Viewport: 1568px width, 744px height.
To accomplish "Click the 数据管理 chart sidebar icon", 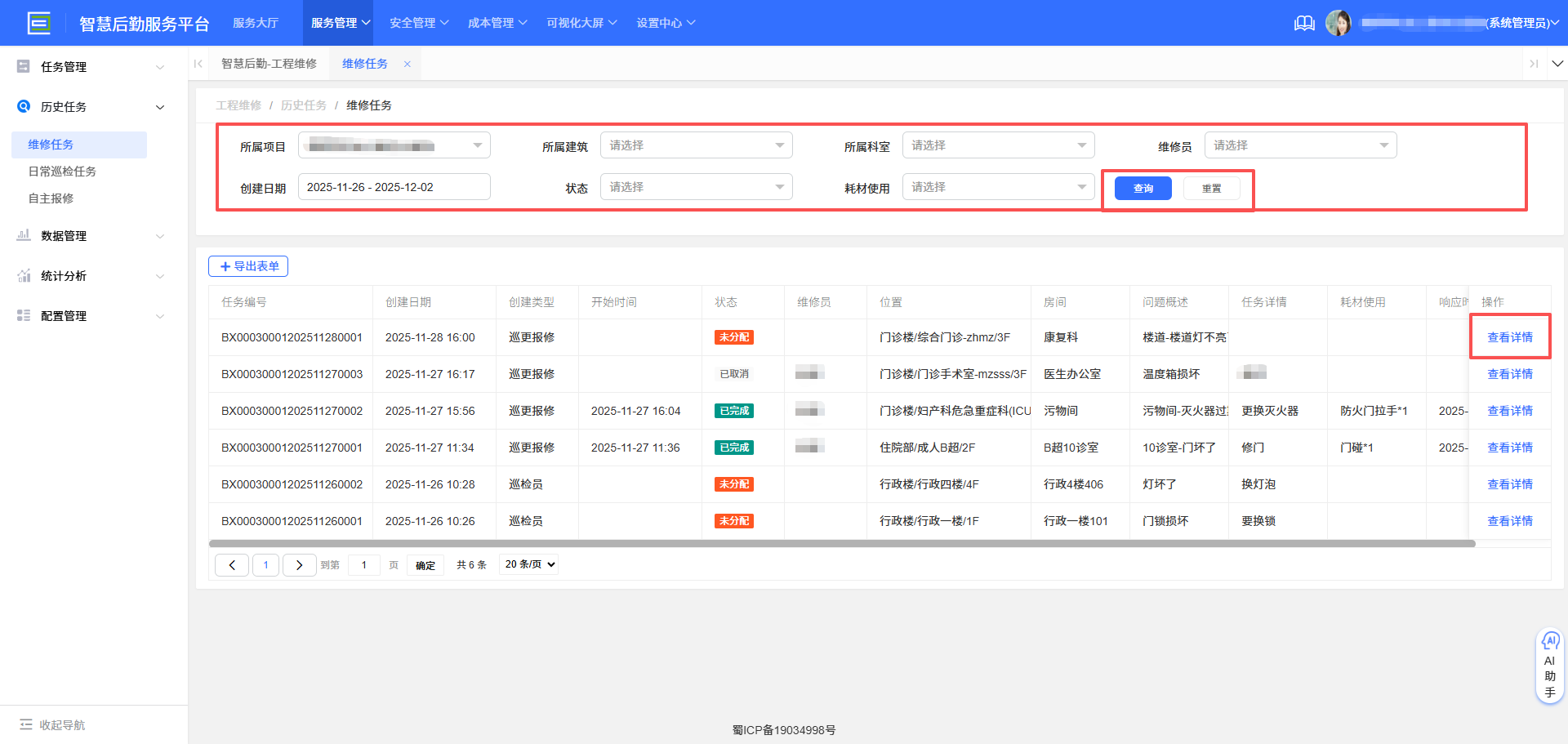I will (23, 235).
